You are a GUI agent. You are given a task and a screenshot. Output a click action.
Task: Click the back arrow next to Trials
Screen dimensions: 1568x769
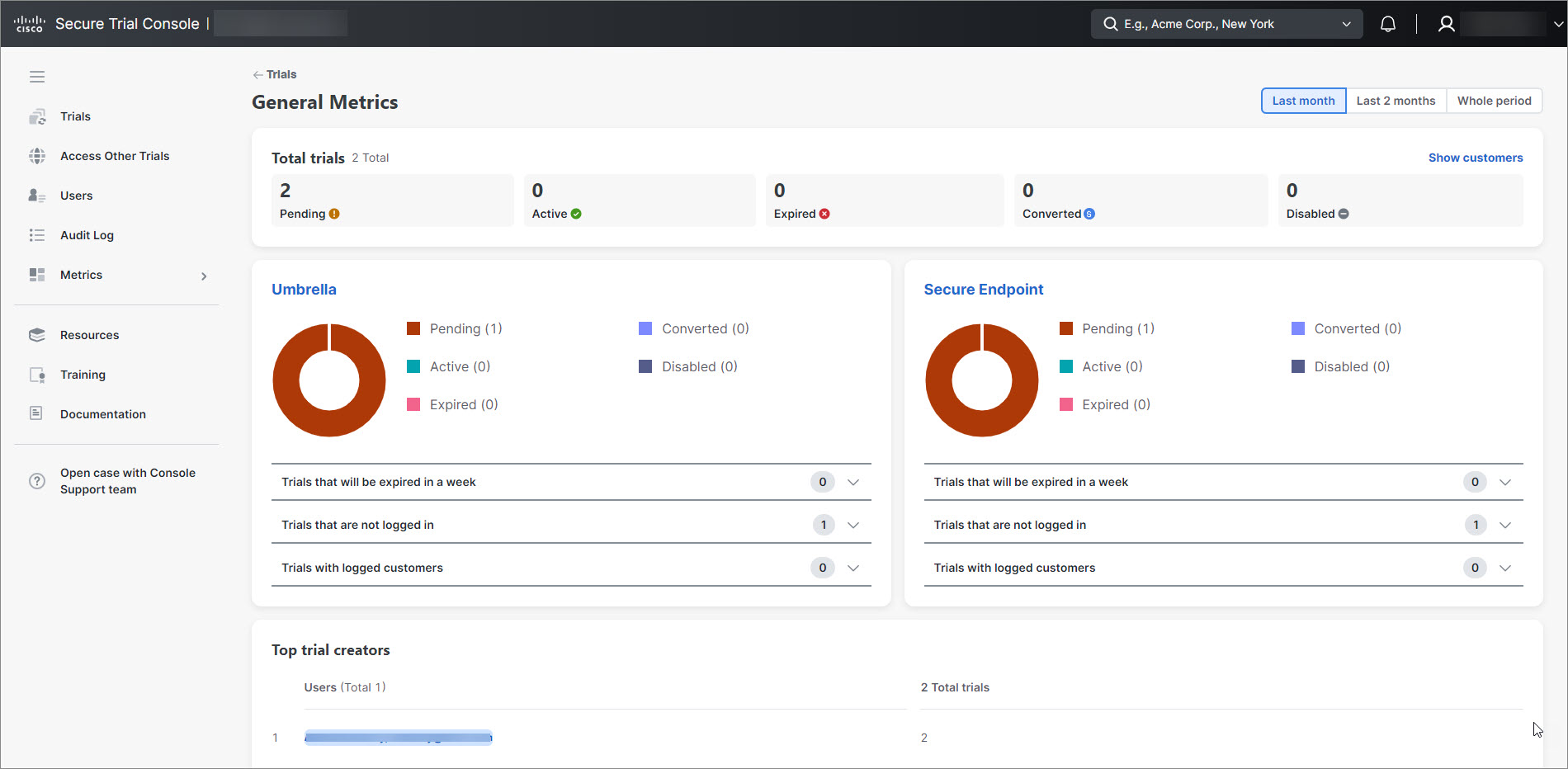tap(257, 74)
